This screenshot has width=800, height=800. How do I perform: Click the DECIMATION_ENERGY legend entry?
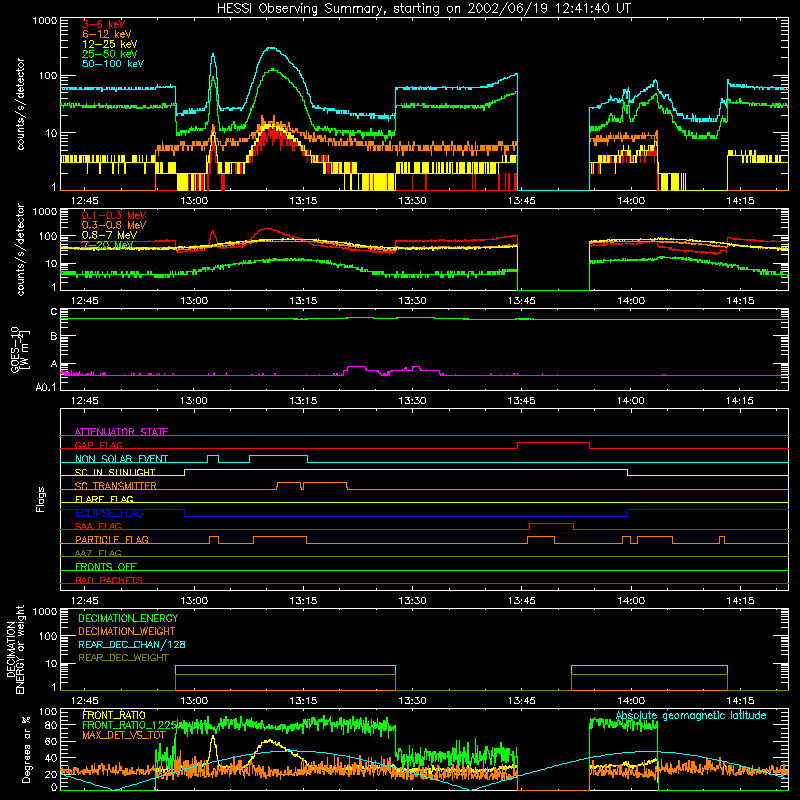coord(128,618)
